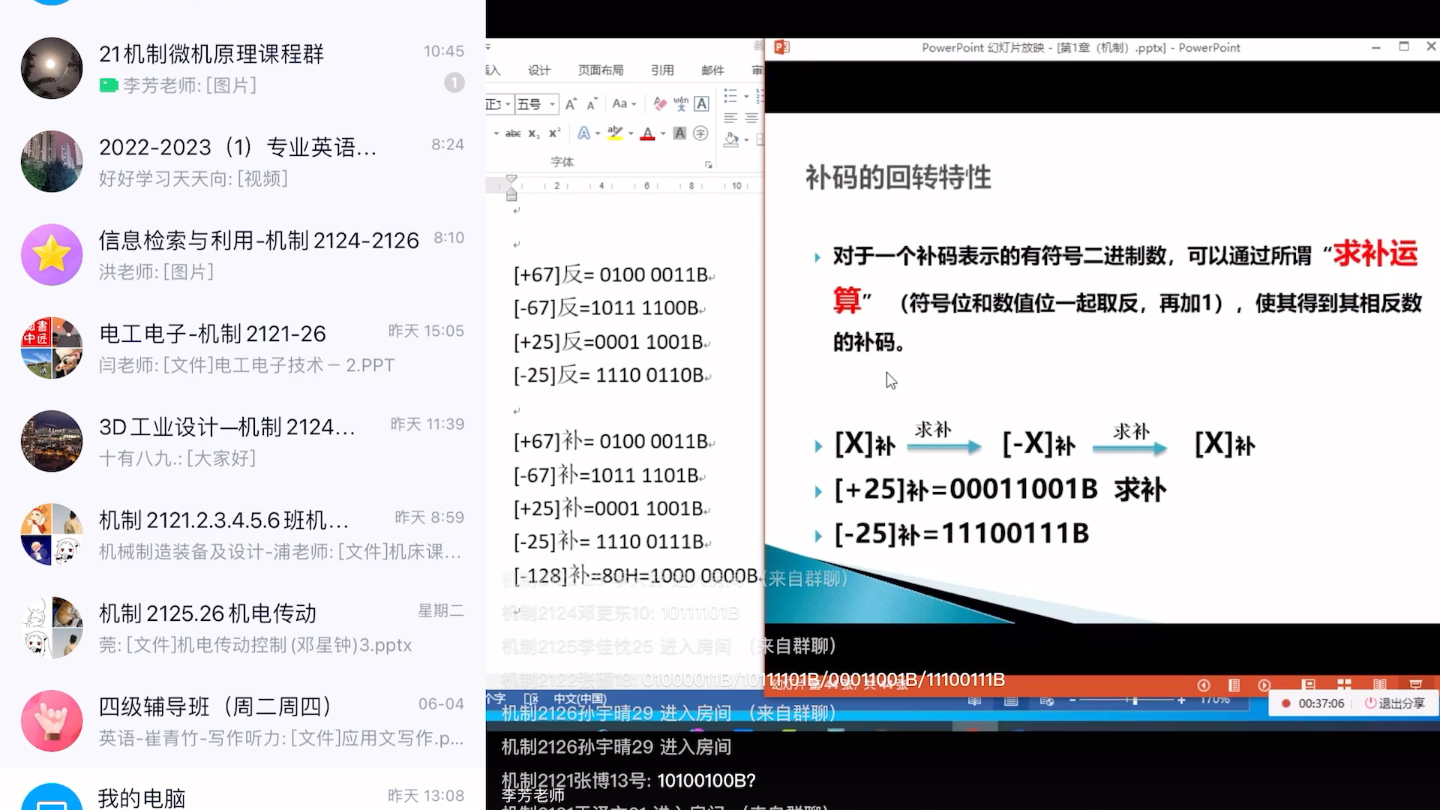Viewport: 1440px width, 810px height.
Task: Switch to the 引用 tab in Word
Action: pyautogui.click(x=662, y=70)
